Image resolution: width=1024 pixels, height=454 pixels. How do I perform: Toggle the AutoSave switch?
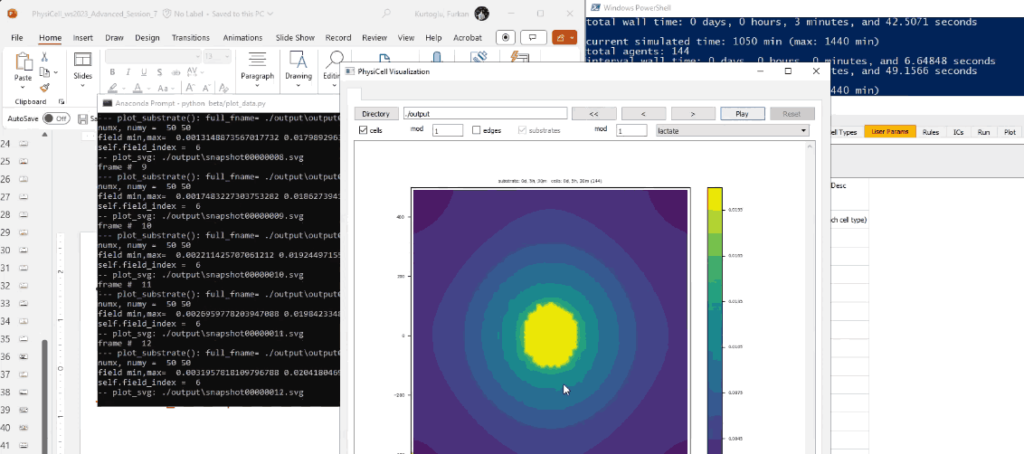tap(55, 118)
